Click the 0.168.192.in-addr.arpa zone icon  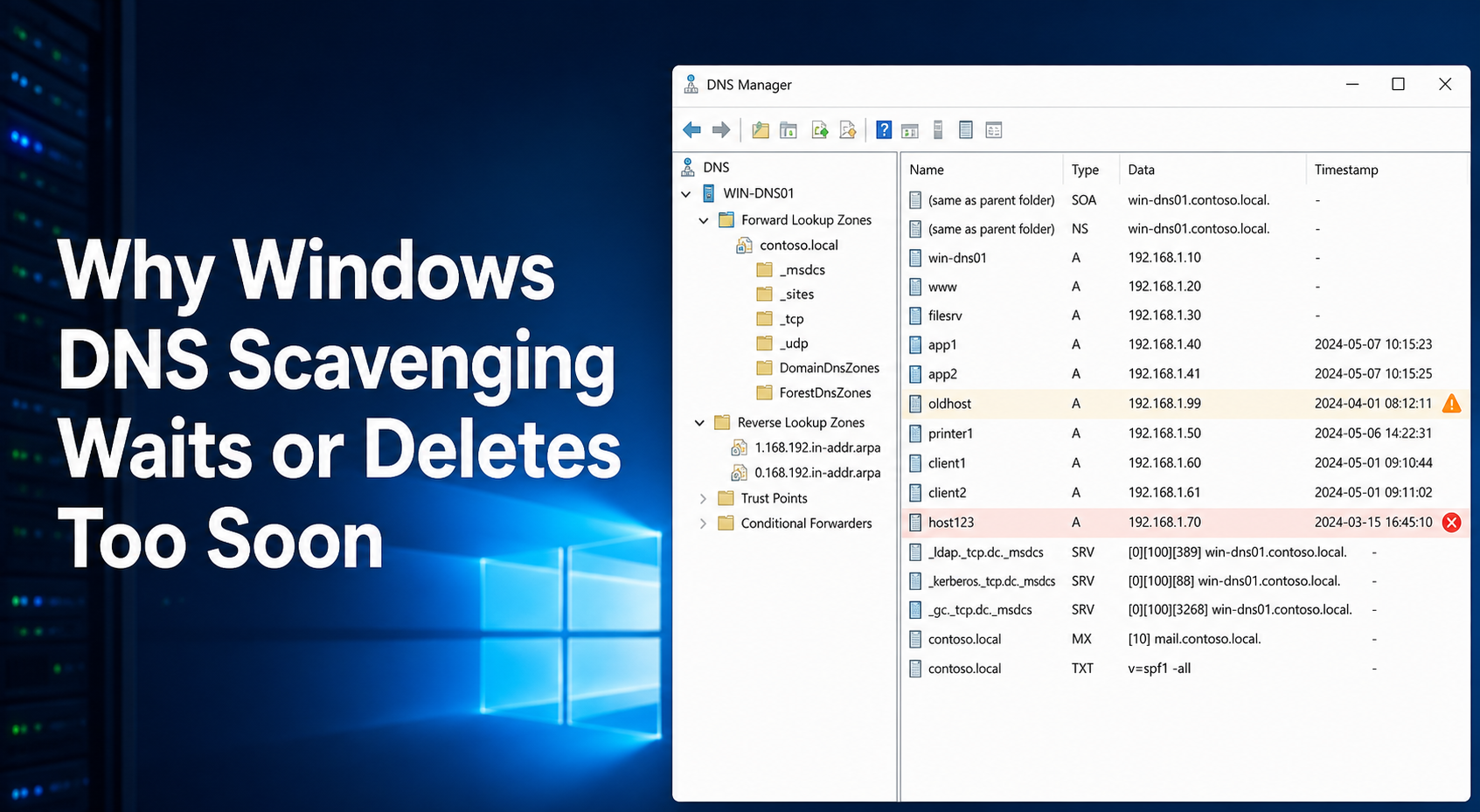pos(739,473)
